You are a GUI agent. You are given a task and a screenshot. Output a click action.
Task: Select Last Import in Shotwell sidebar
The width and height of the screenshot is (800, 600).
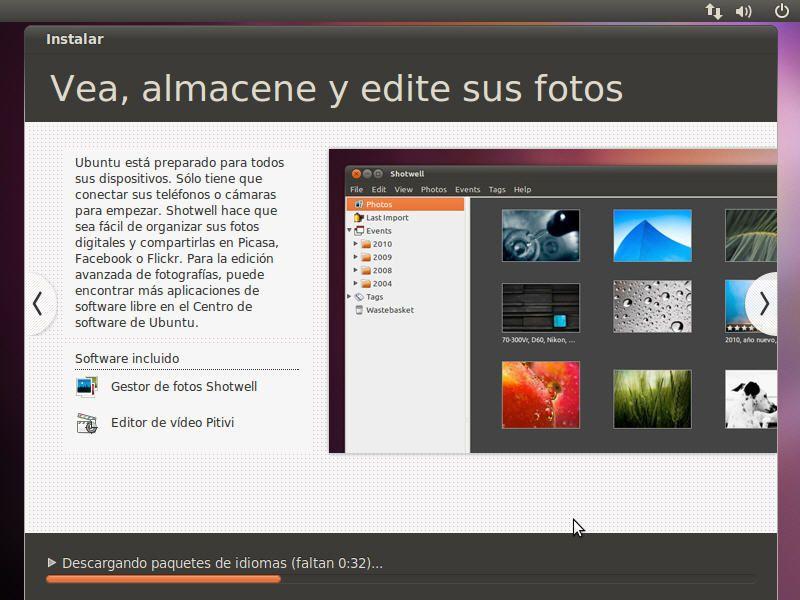(406, 217)
